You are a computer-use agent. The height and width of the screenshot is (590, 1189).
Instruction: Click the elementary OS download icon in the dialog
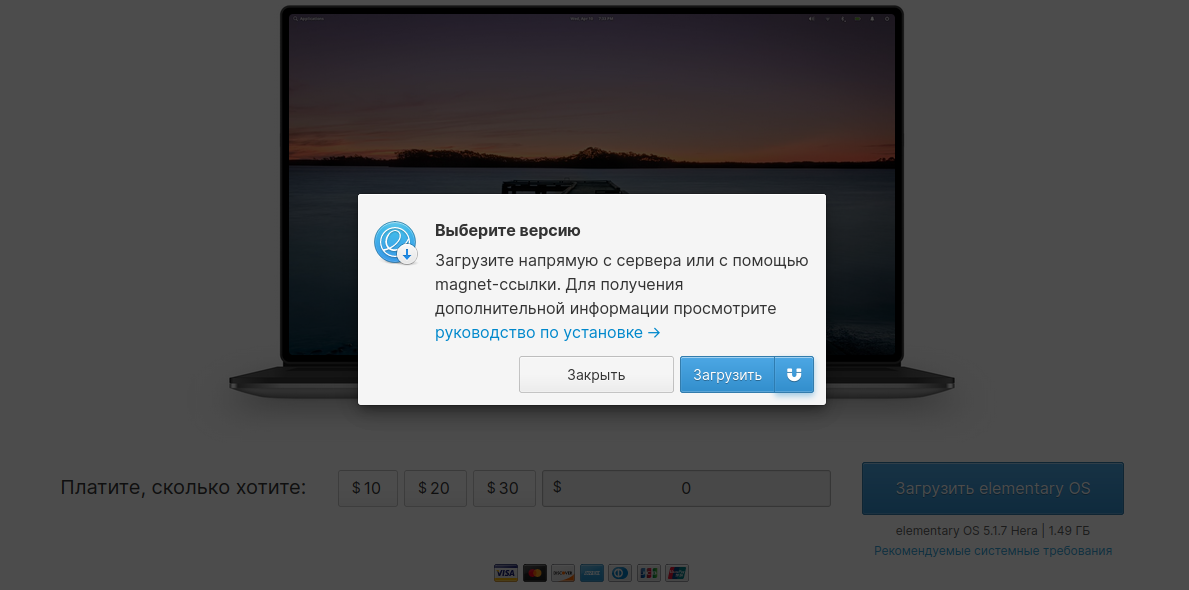pos(396,243)
